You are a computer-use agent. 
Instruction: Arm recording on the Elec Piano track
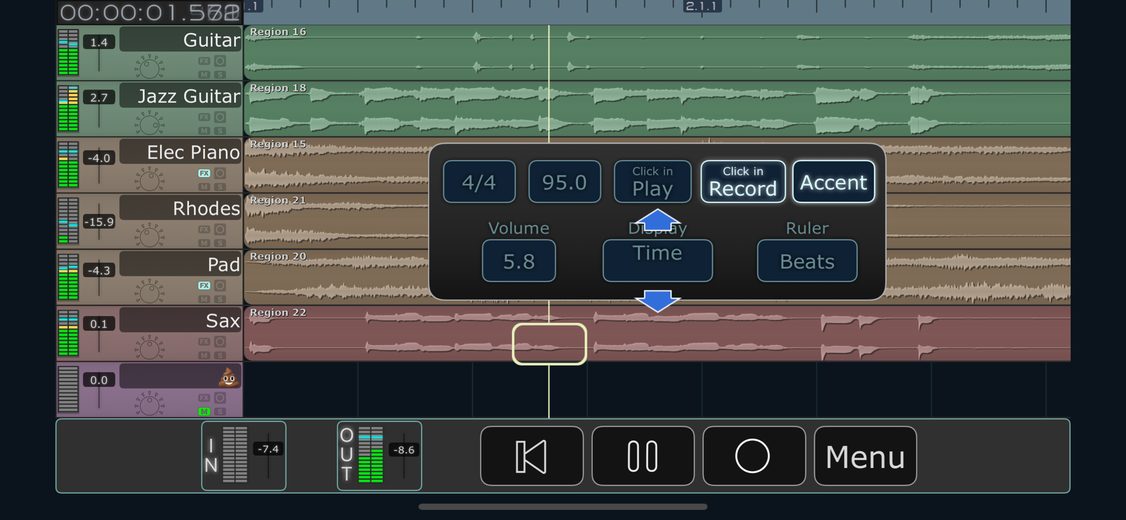[x=220, y=173]
